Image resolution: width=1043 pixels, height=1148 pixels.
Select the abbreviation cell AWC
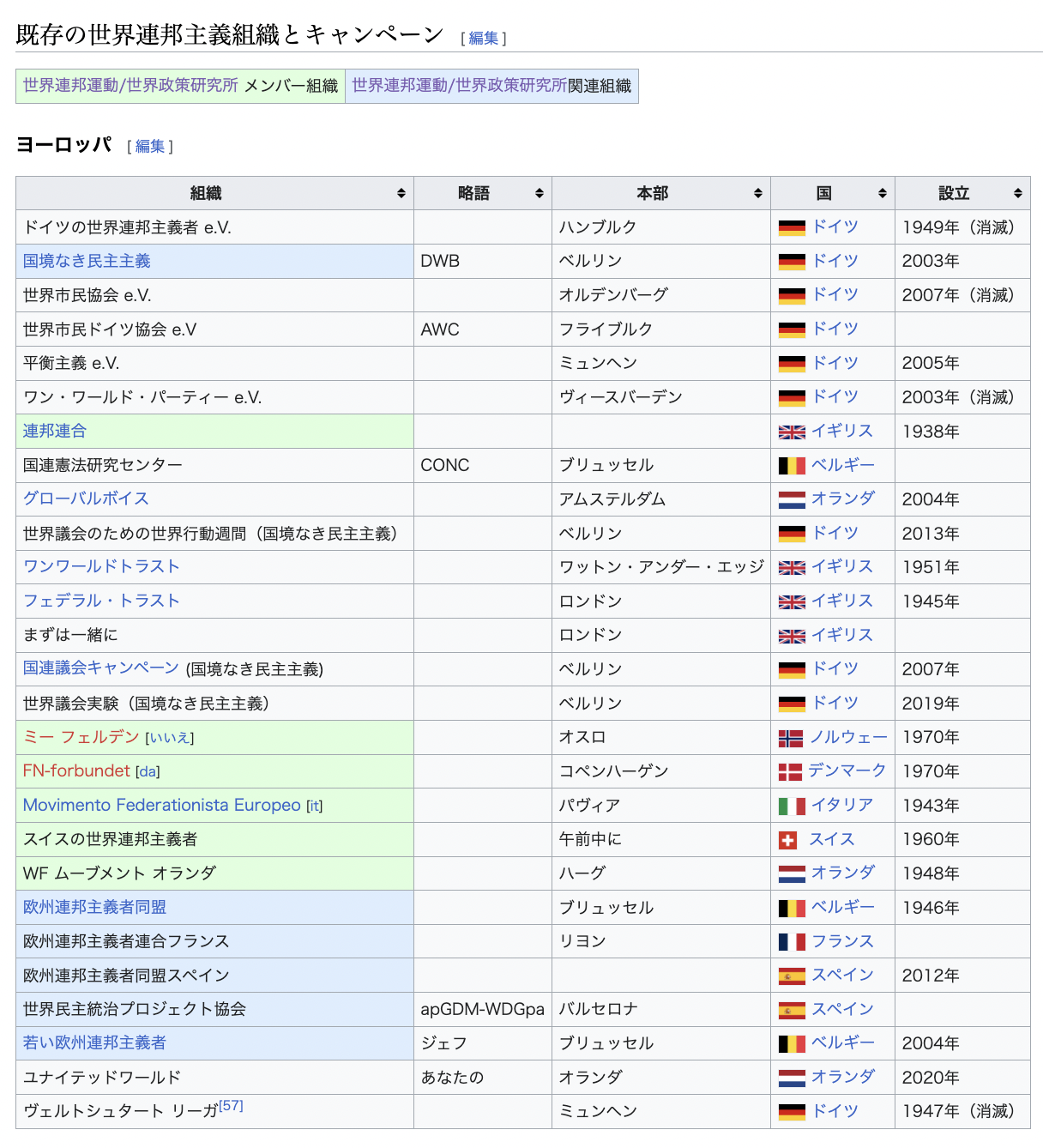[x=482, y=329]
